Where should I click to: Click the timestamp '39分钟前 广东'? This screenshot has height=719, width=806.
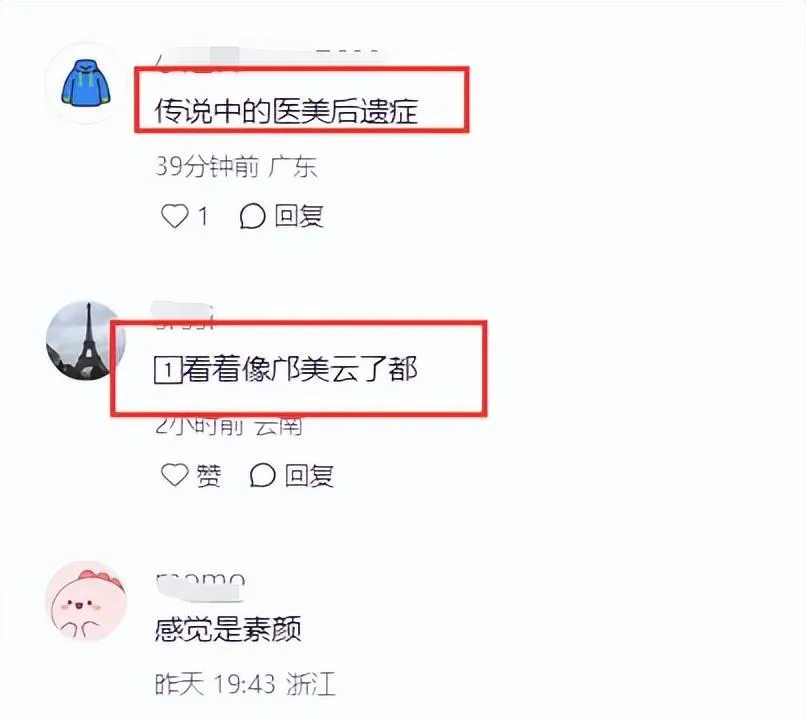[x=236, y=167]
